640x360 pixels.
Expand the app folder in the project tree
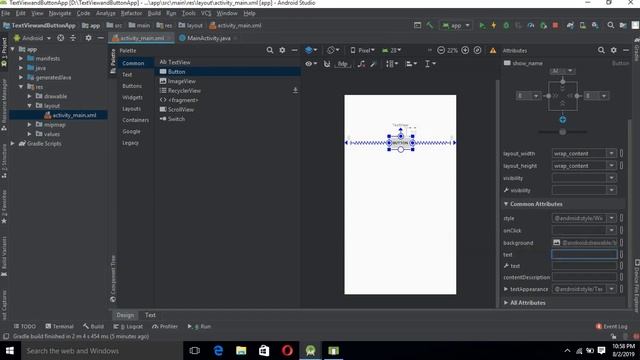click(13, 49)
